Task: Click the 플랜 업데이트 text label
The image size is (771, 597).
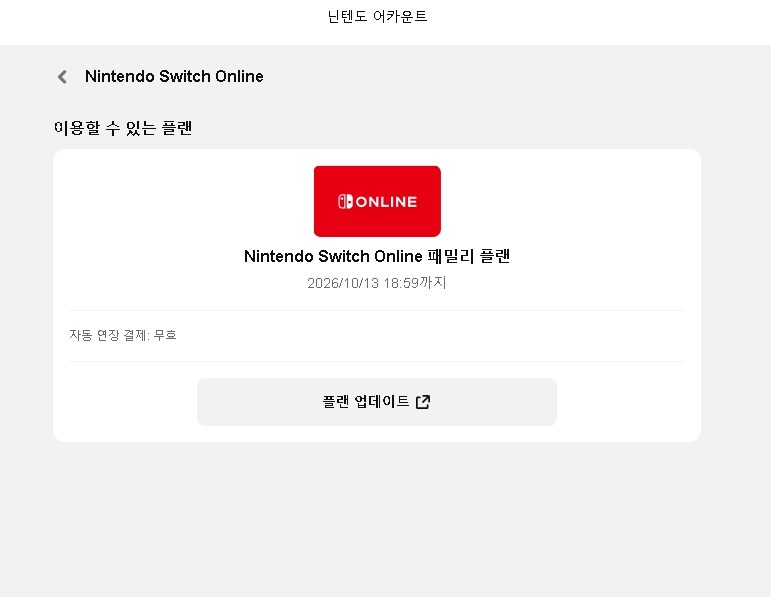Action: [x=366, y=402]
